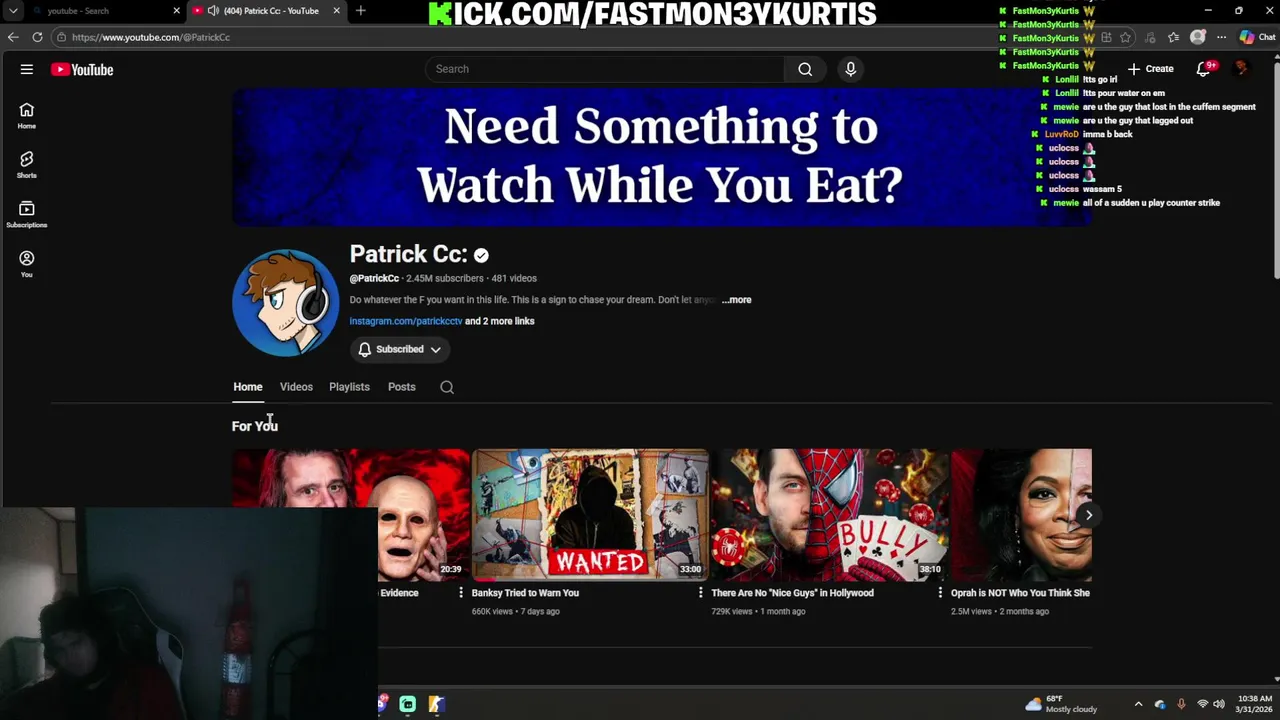
Task: Click the split screen toolbar icon
Action: pyautogui.click(x=1106, y=37)
